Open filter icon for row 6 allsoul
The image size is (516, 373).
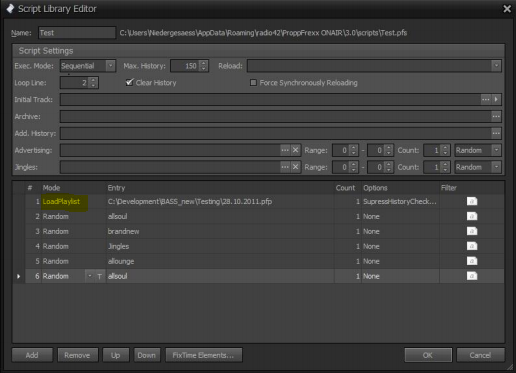coord(472,276)
